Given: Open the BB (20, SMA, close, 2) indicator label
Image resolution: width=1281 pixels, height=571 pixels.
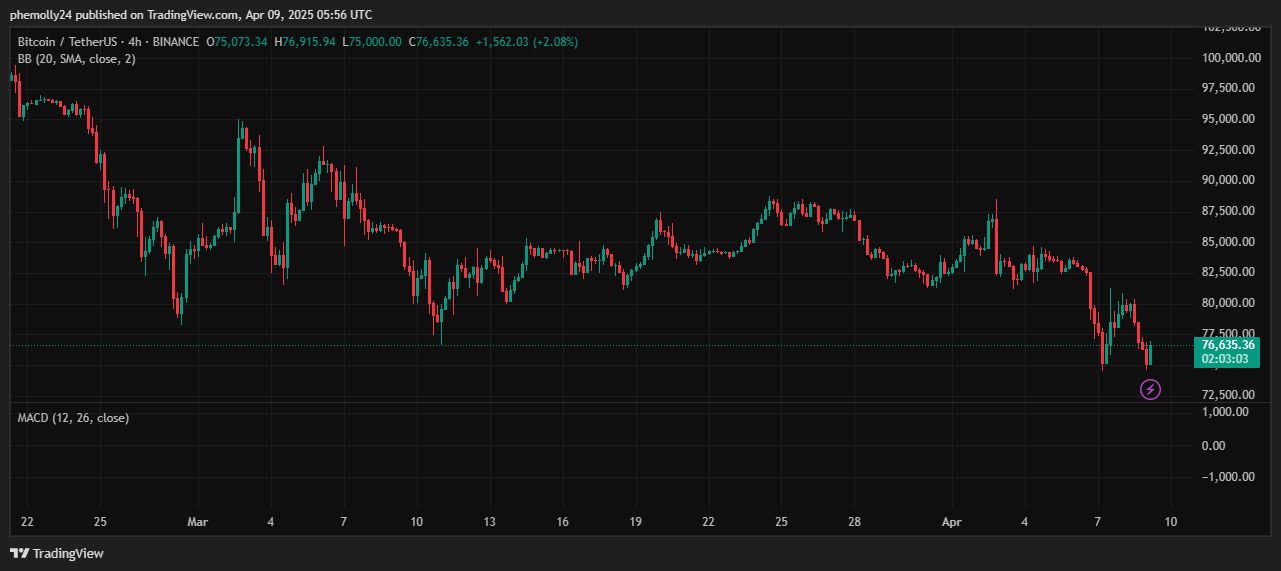Looking at the screenshot, I should (77, 60).
